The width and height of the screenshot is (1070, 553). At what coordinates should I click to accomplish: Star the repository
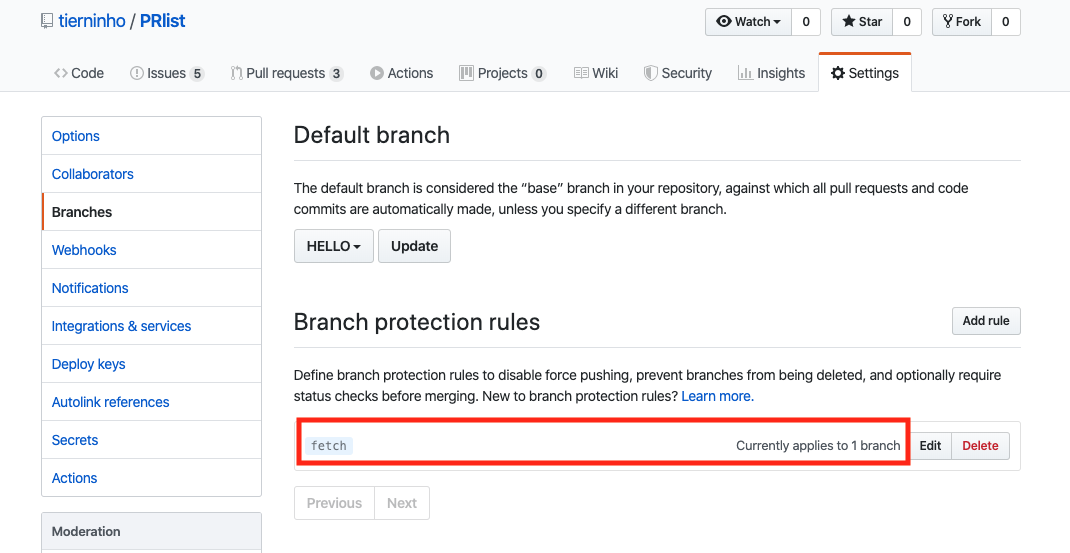[862, 22]
